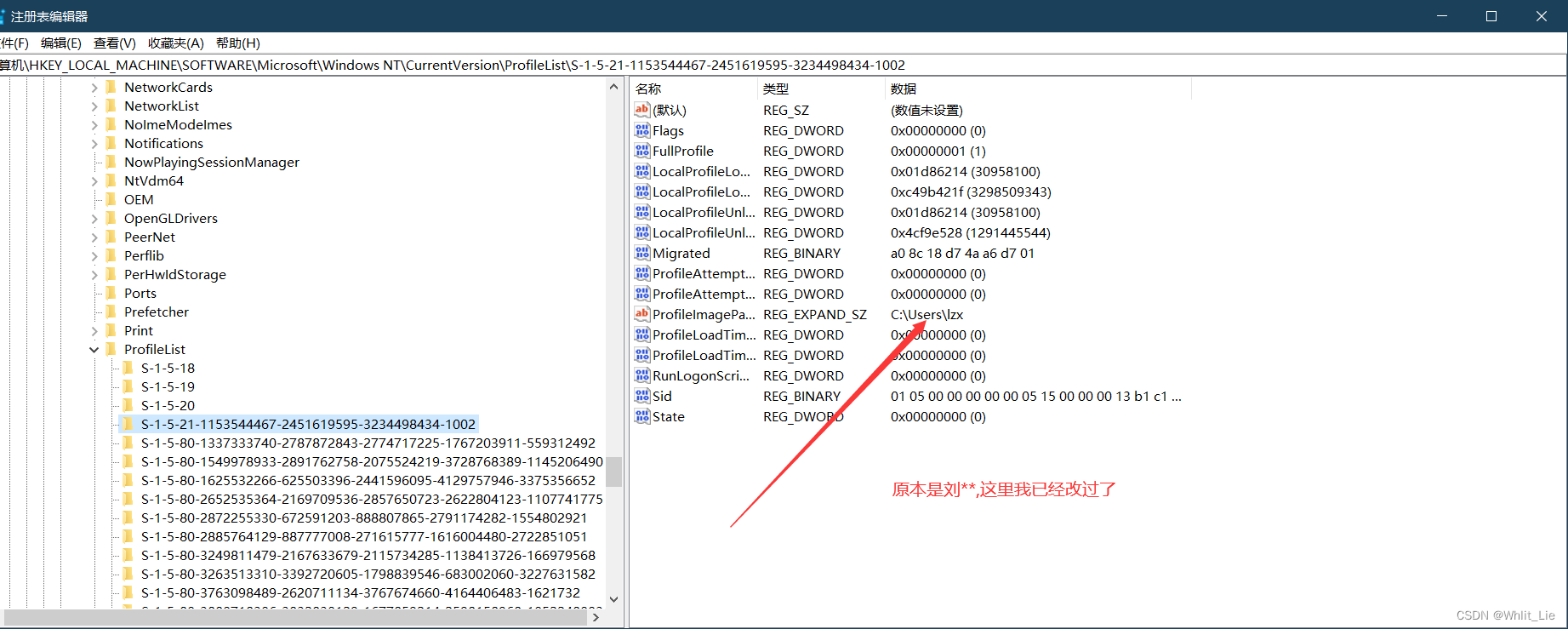This screenshot has width=1568, height=629.
Task: Click the S-1-5-19 folder icon
Action: coord(128,386)
